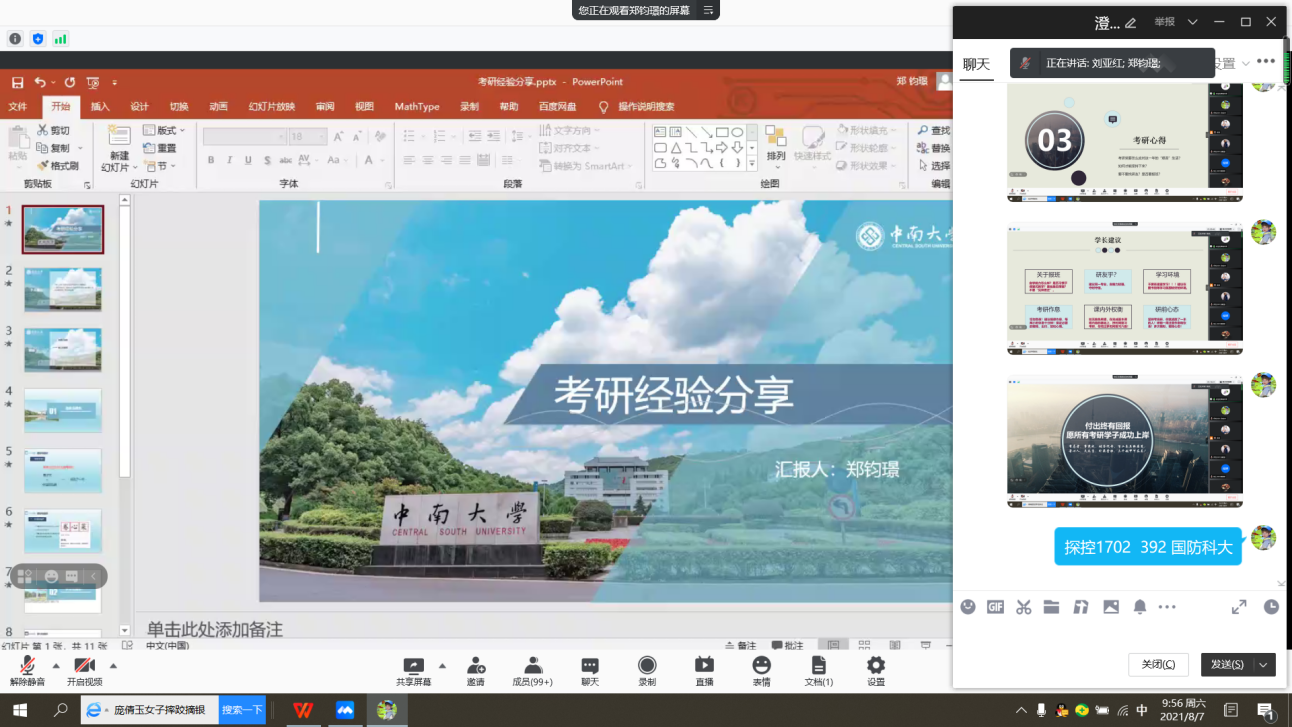Click the GIF icon in chat toolbar
The width and height of the screenshot is (1292, 727).
pos(995,607)
